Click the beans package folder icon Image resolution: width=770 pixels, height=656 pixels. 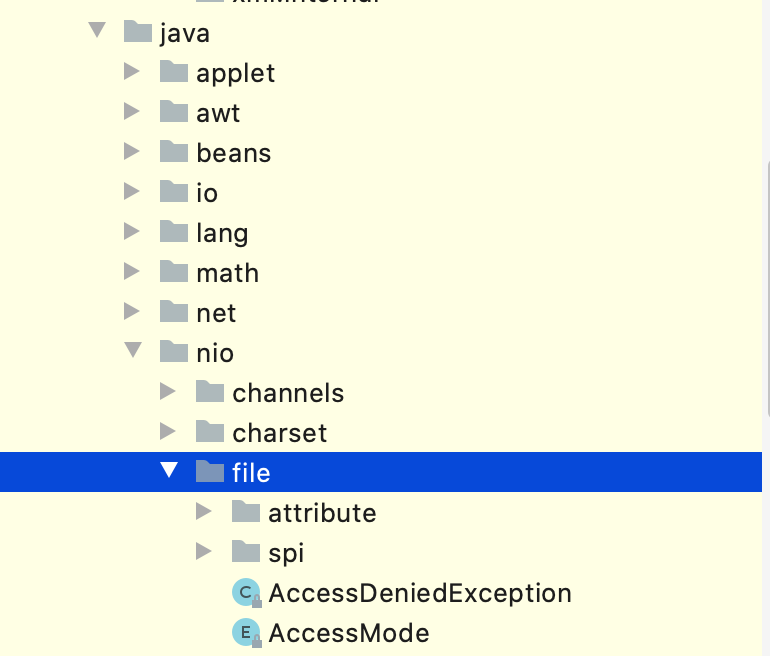pyautogui.click(x=174, y=152)
